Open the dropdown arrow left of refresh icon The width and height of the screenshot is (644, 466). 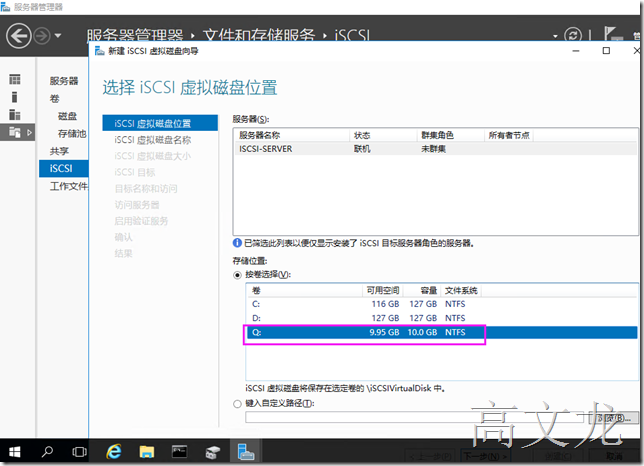pos(555,37)
